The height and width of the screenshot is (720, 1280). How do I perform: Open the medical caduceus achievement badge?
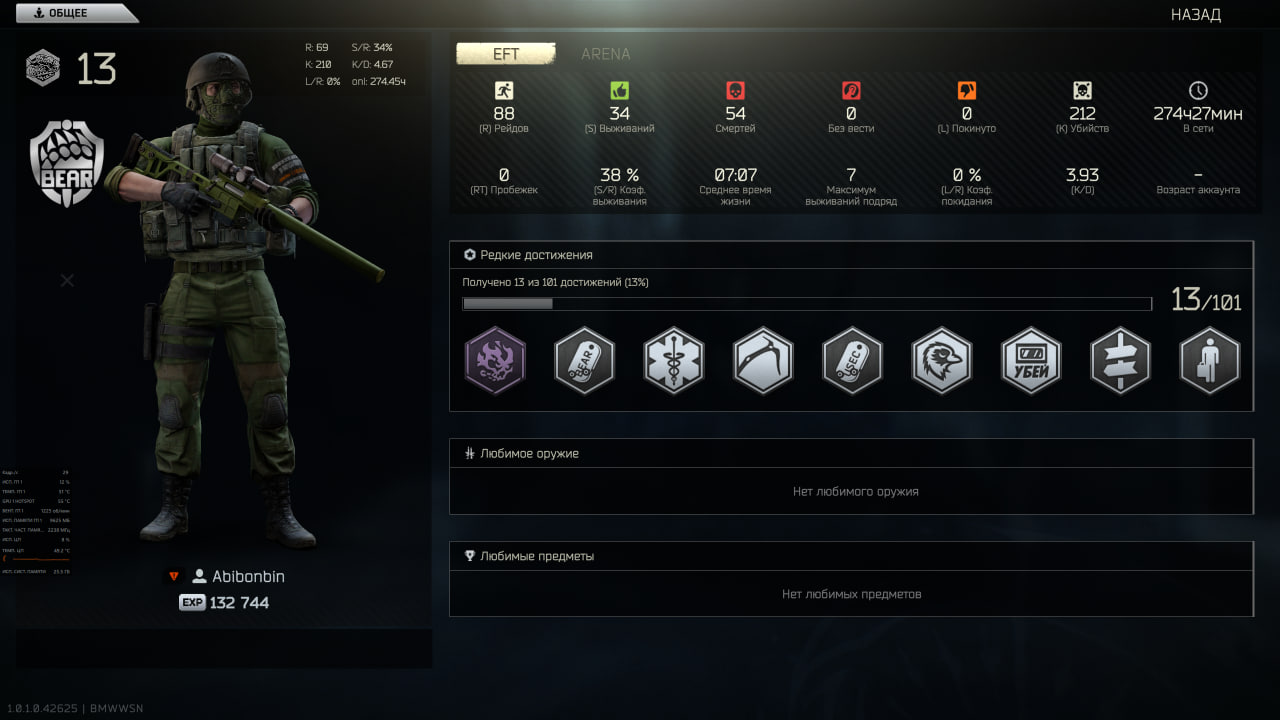(674, 360)
